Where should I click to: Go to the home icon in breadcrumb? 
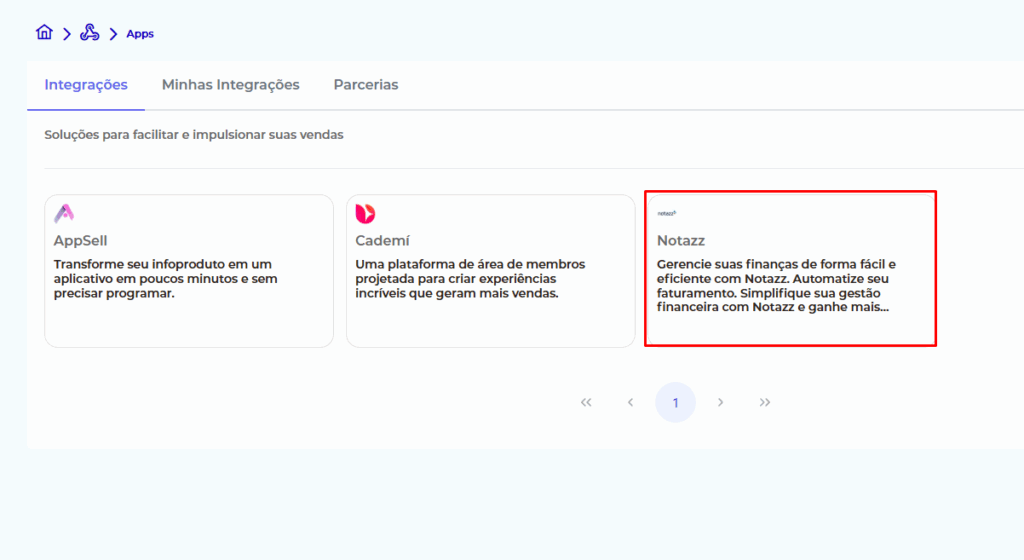(x=44, y=32)
